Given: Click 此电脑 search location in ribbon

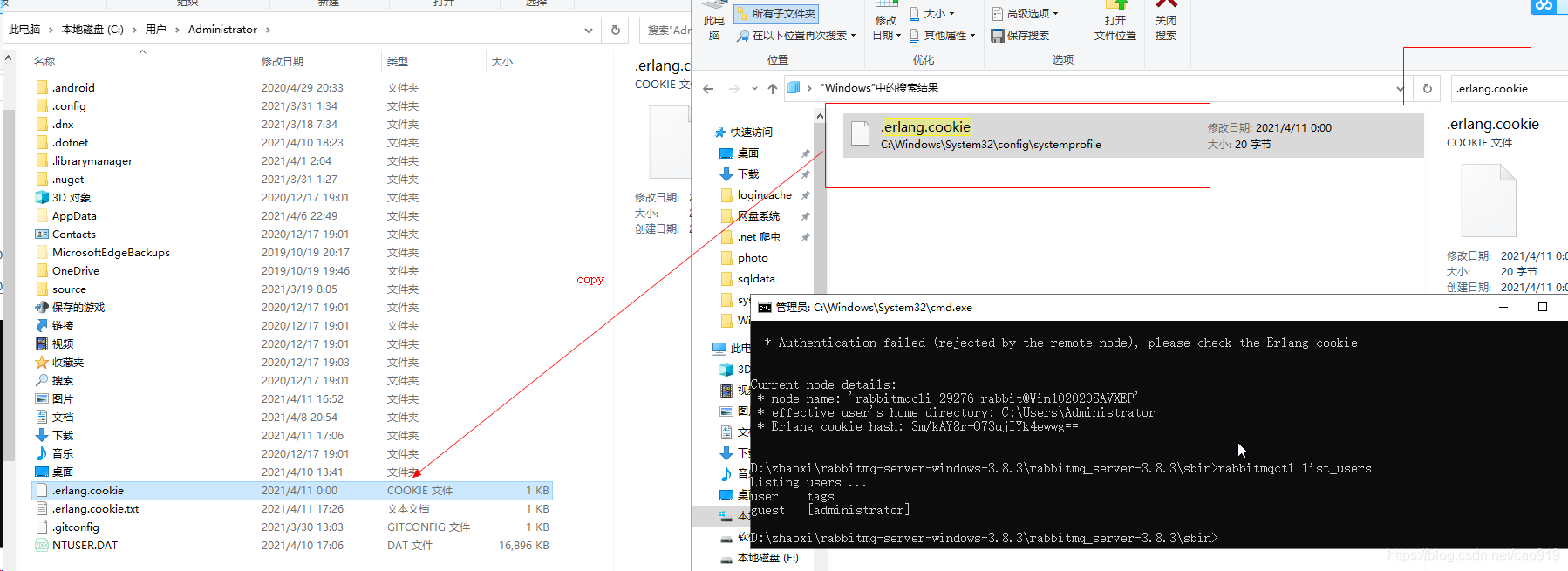Looking at the screenshot, I should (714, 21).
